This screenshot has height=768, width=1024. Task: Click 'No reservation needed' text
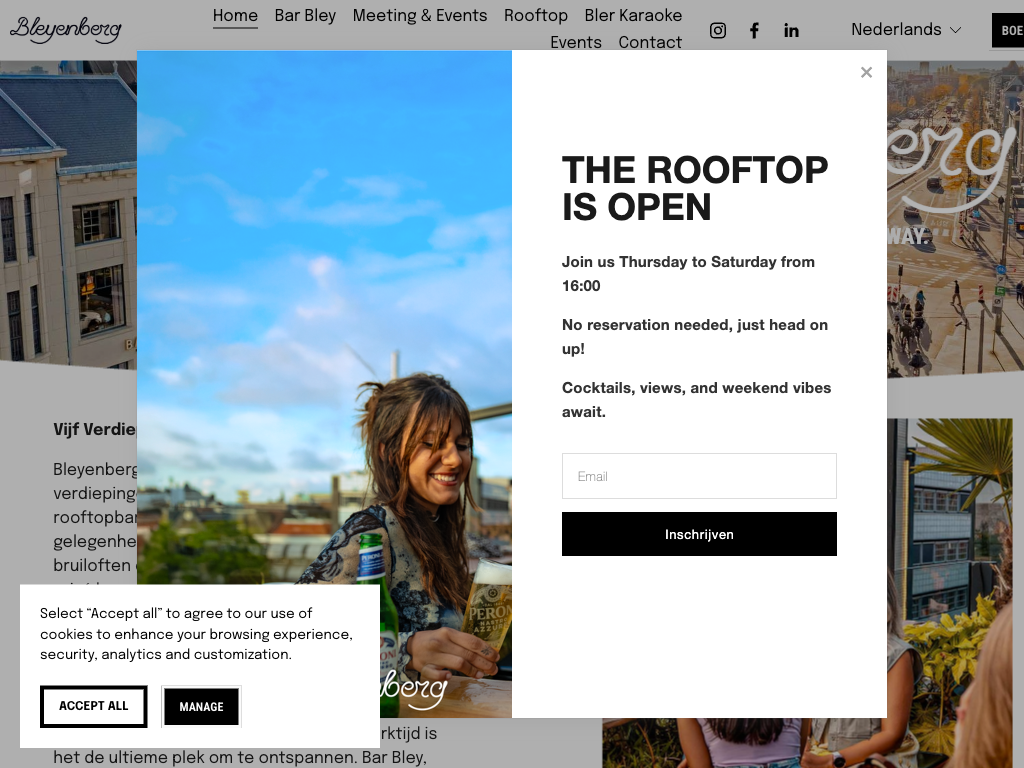(x=695, y=336)
